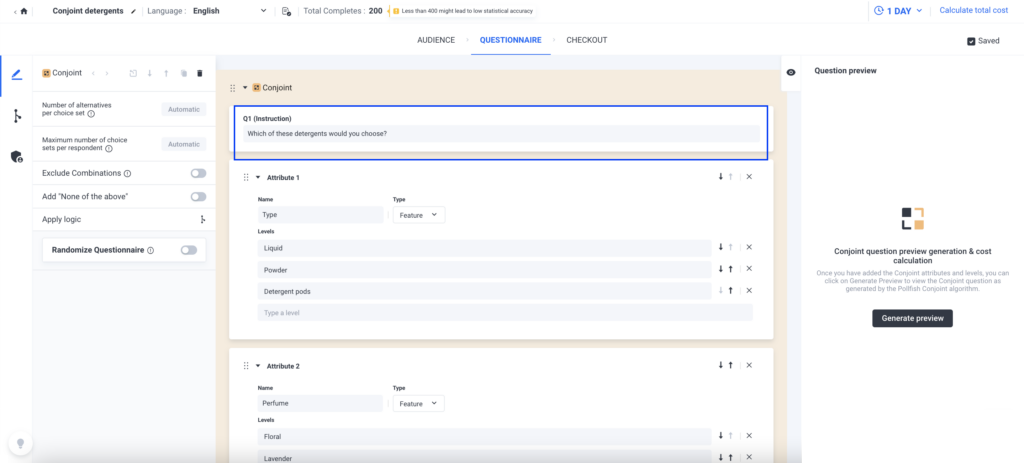Grab the Attribute 1 drag handle
This screenshot has width=1024, height=463.
(x=246, y=177)
